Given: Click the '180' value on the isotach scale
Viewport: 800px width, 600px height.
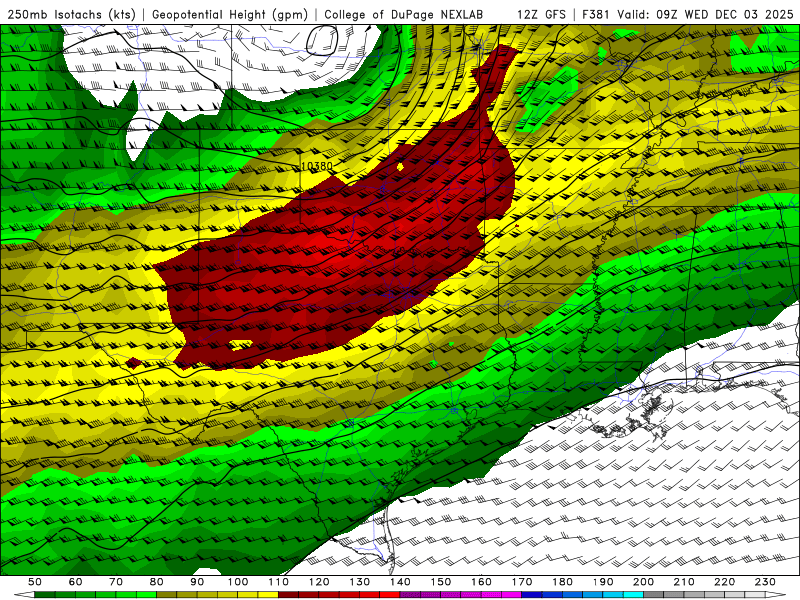Looking at the screenshot, I should 562,582.
